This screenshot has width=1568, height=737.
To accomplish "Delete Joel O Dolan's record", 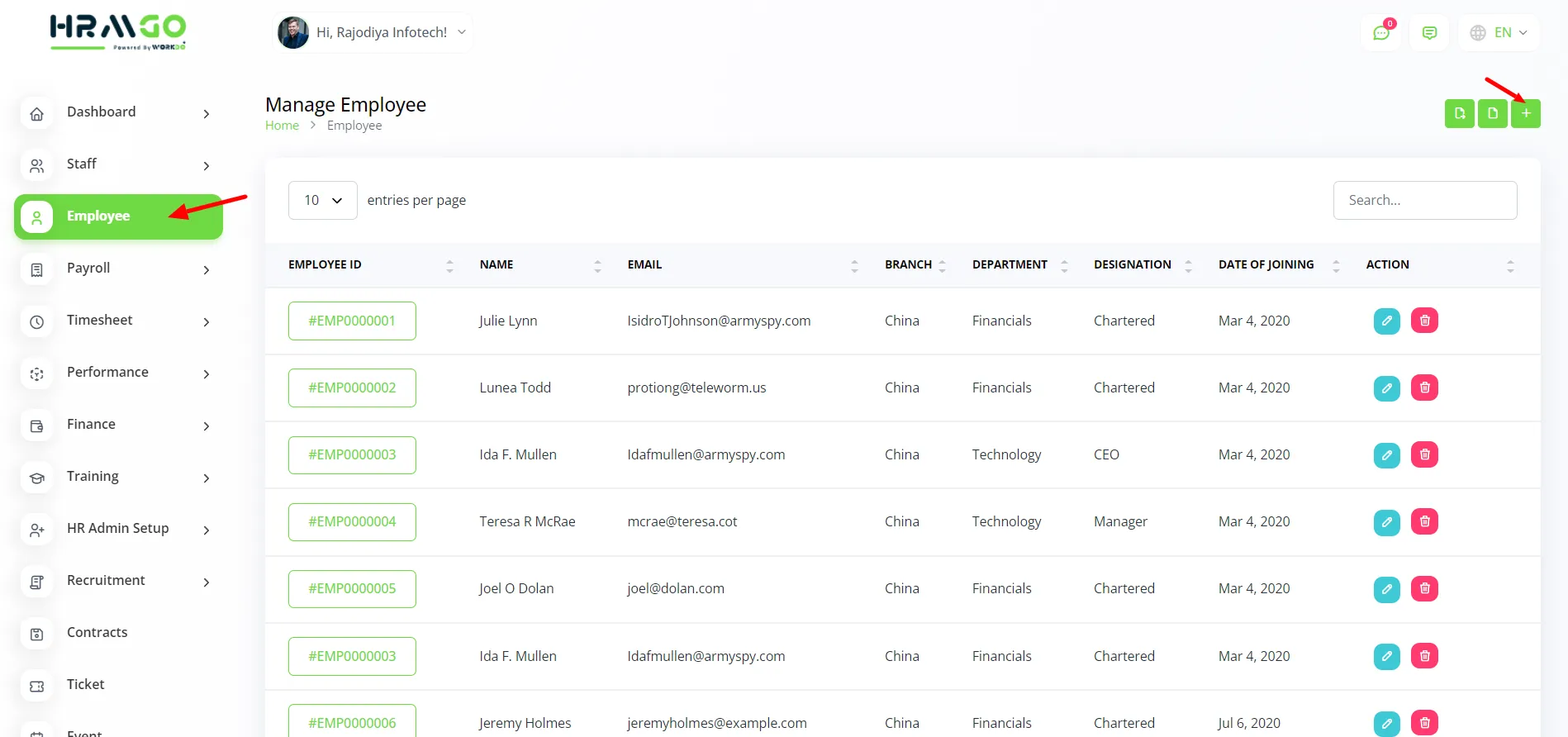I will [x=1424, y=588].
